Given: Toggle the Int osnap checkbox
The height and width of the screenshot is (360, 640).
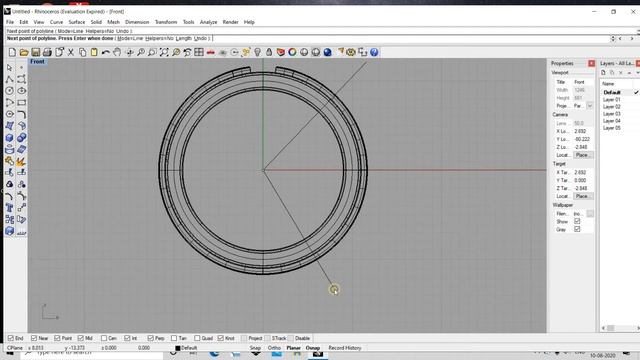Looking at the screenshot, I should 127,338.
